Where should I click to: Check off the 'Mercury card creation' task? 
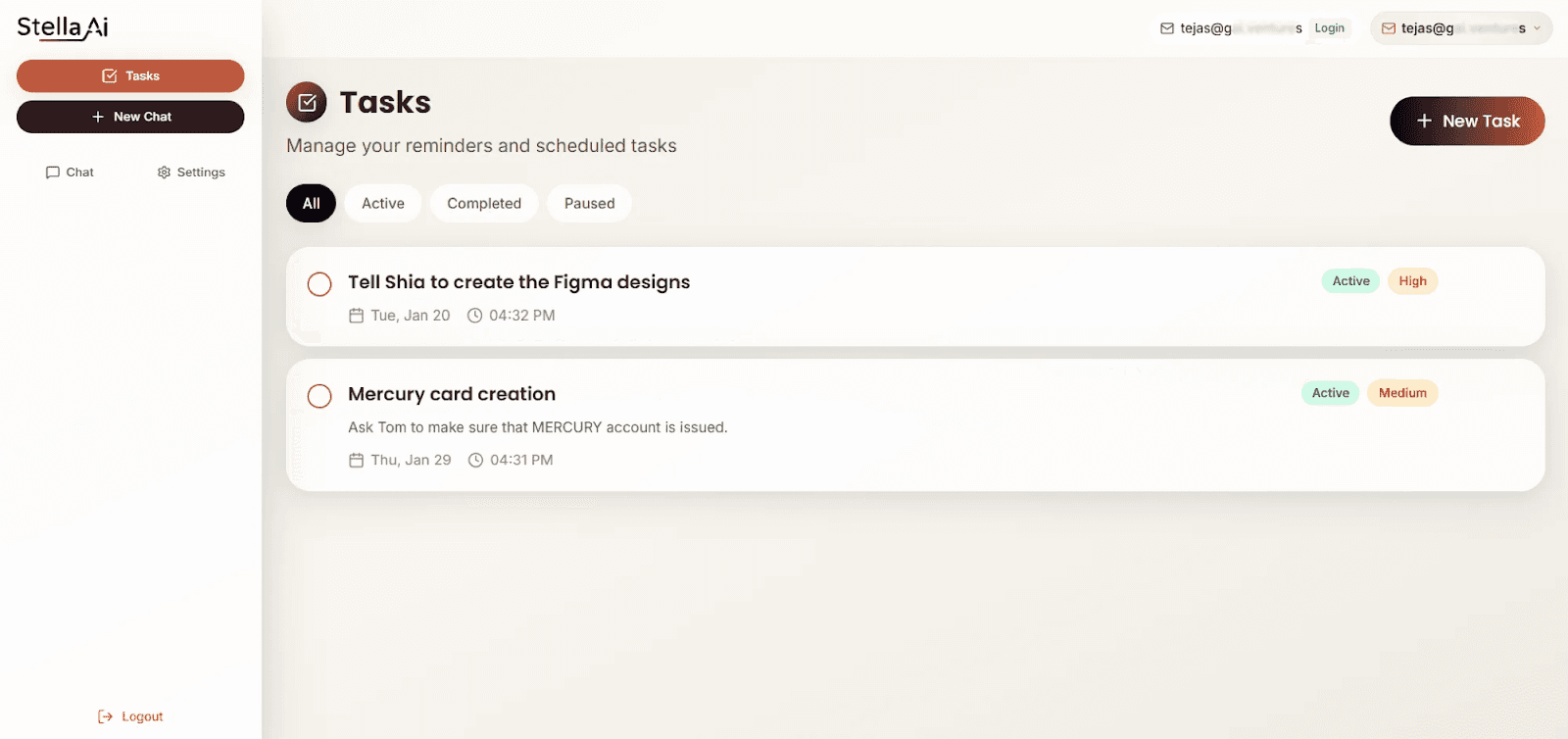[x=318, y=395]
